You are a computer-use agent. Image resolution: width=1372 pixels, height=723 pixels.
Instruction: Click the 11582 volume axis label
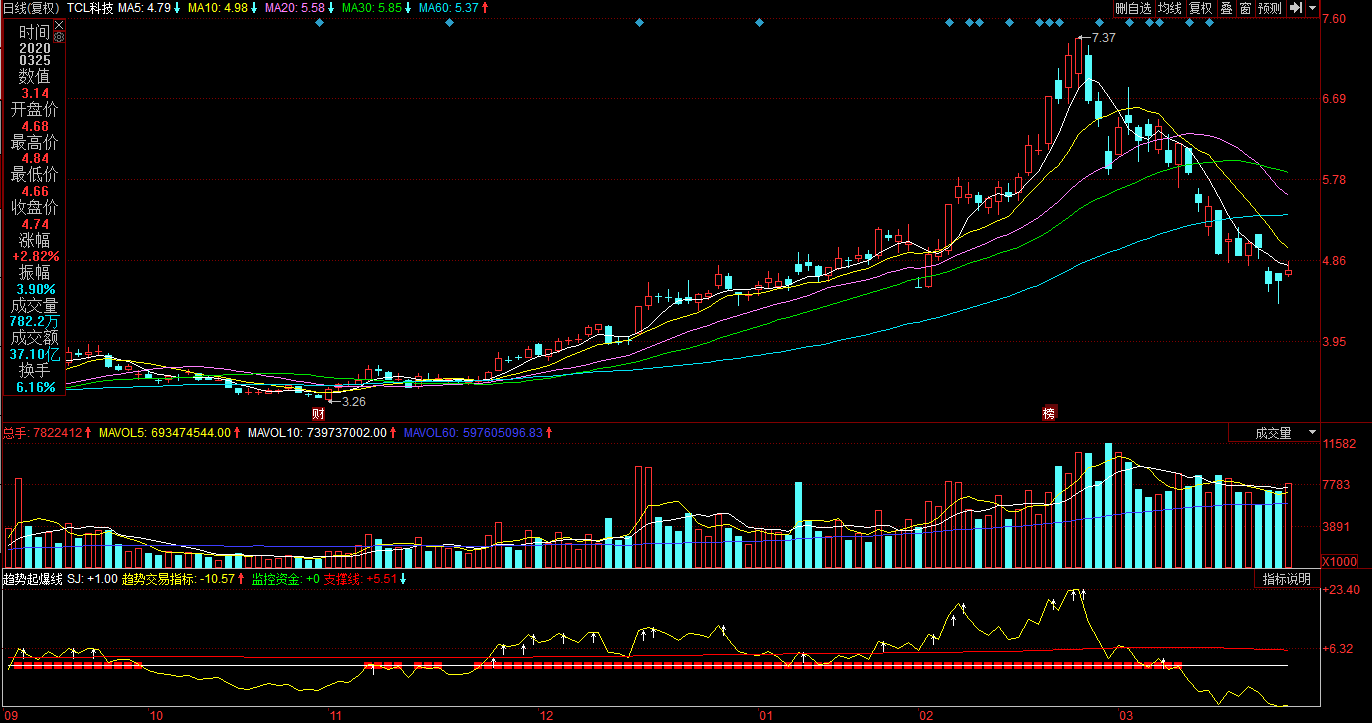pos(1339,443)
